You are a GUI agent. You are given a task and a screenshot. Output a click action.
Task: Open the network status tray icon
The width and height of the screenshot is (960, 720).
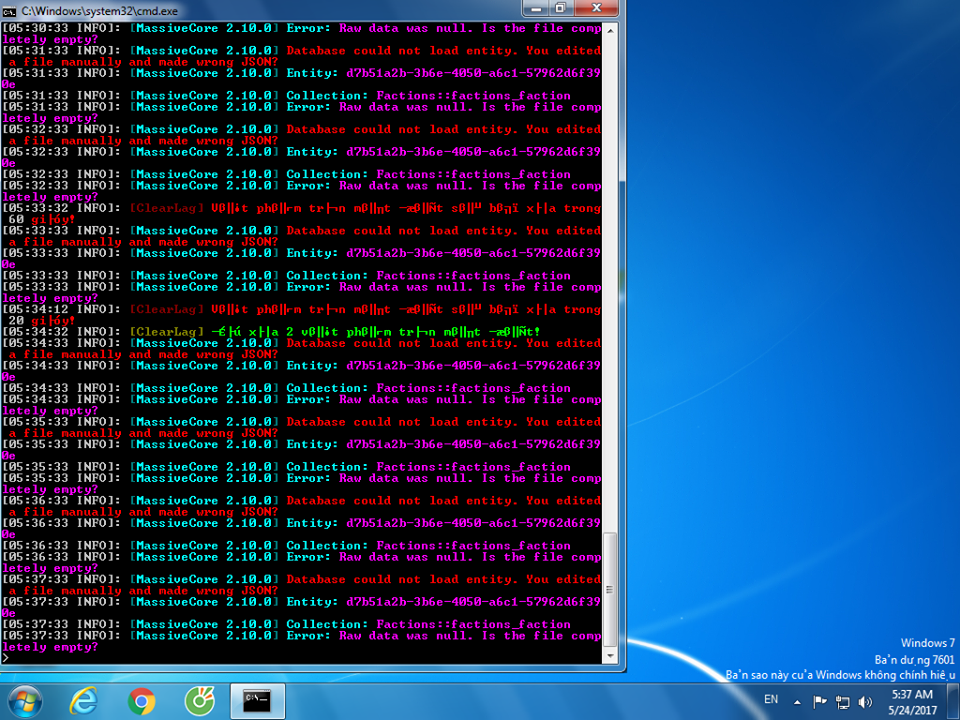(x=843, y=702)
